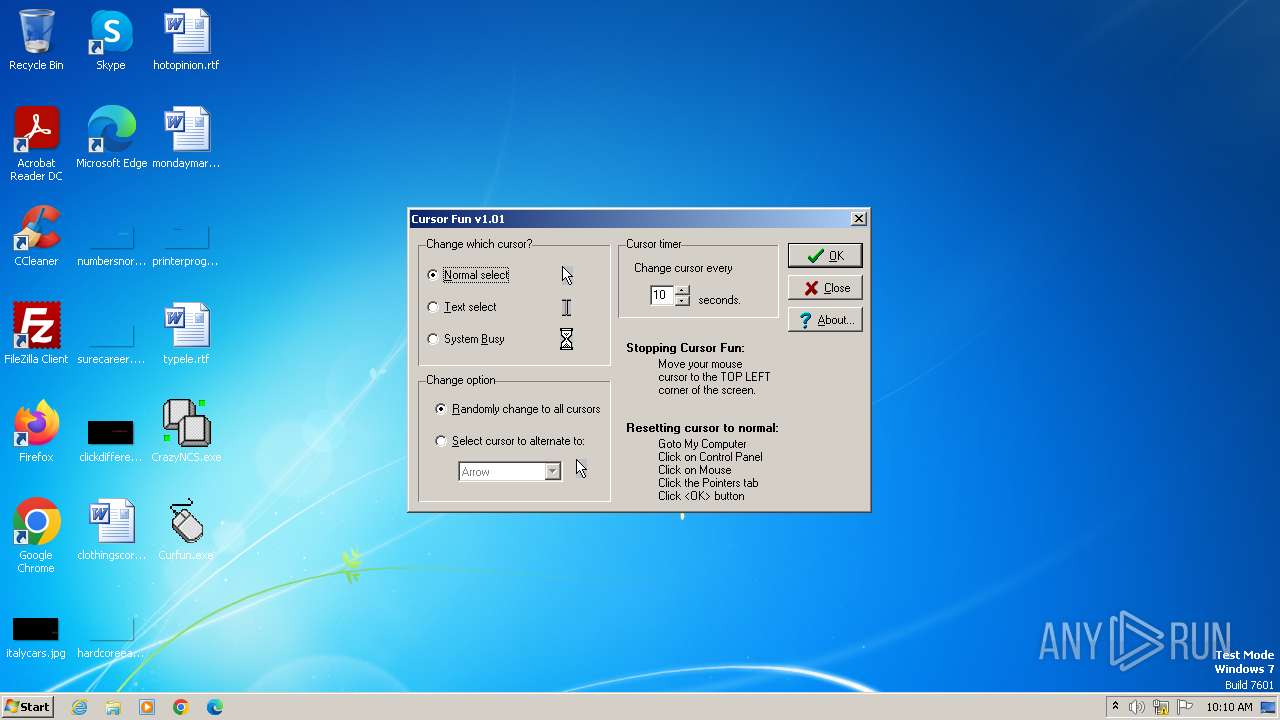
Task: Click the volume speaker tray icon
Action: coord(1137,707)
